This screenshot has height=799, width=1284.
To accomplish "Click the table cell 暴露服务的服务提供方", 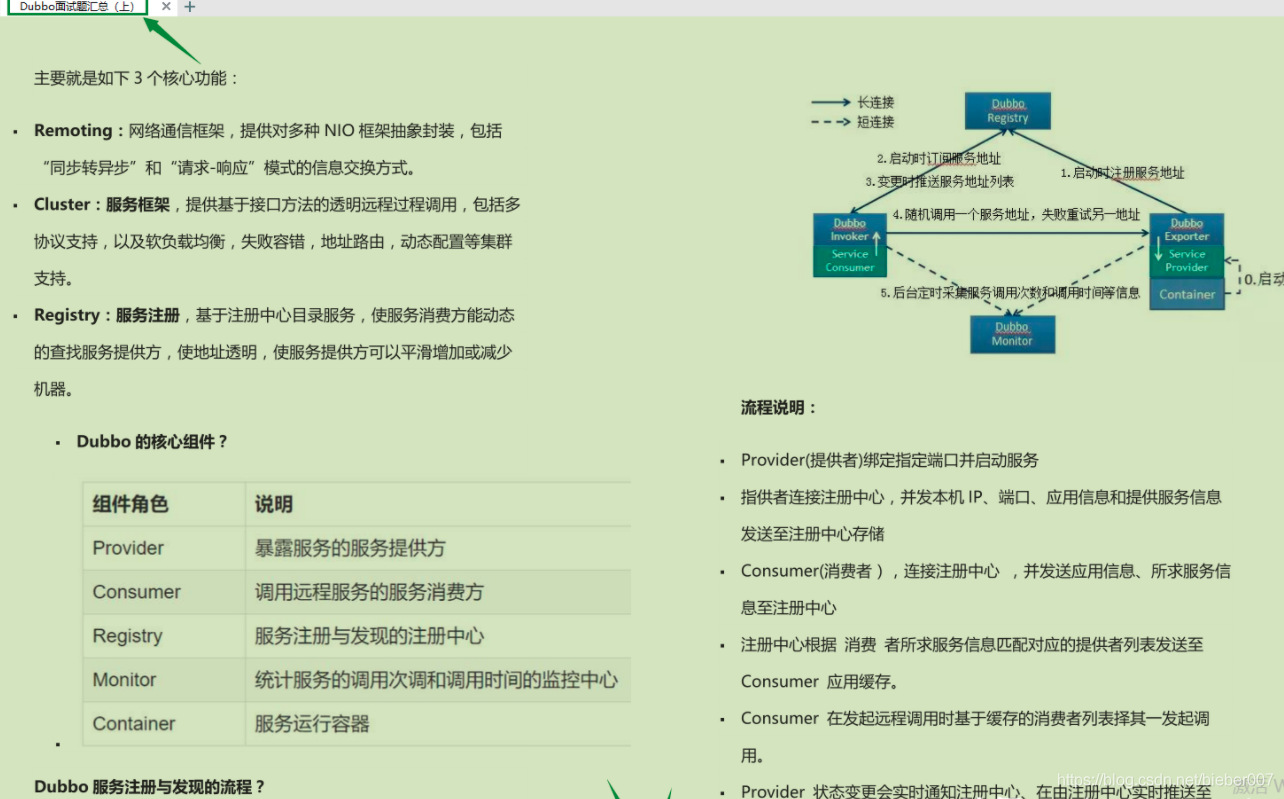I will click(438, 548).
